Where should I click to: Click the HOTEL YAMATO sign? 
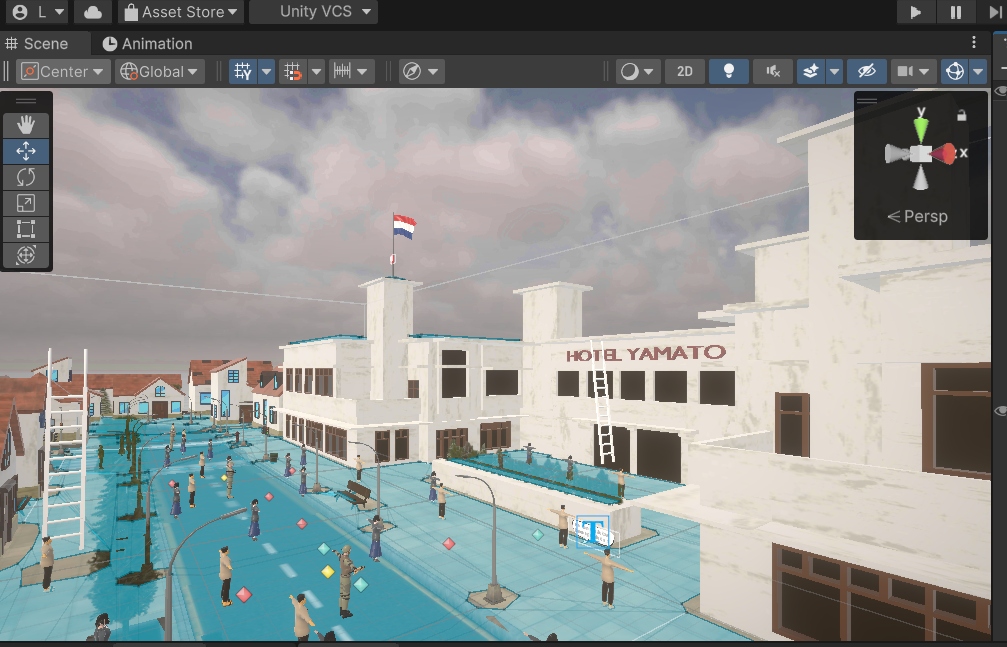(646, 353)
